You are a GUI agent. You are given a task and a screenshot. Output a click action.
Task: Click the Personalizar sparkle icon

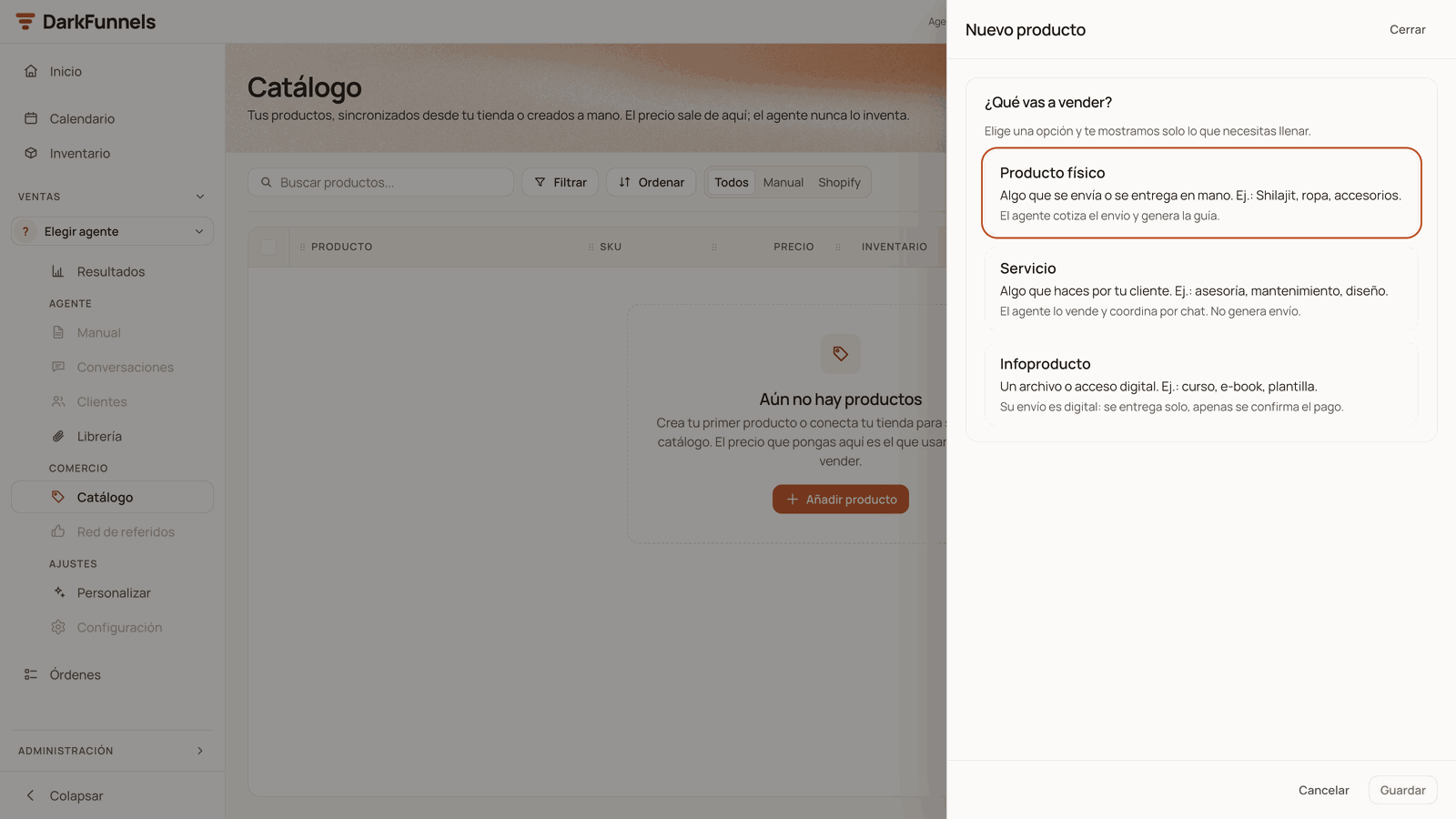(x=58, y=592)
